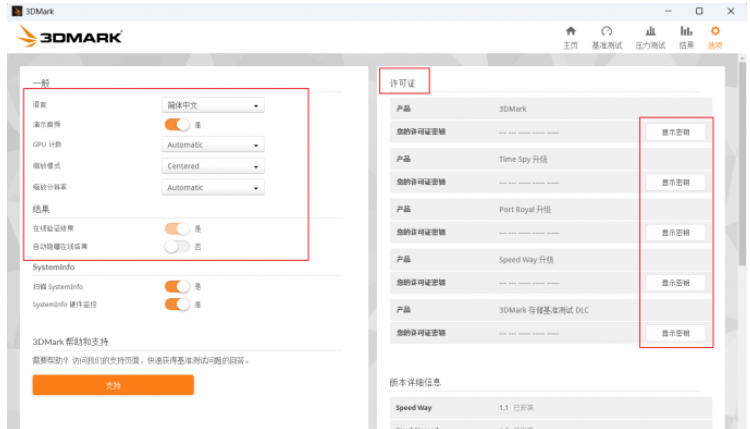The width and height of the screenshot is (750, 429).
Task: Enable the auto-hide online results switch
Action: pos(177,246)
